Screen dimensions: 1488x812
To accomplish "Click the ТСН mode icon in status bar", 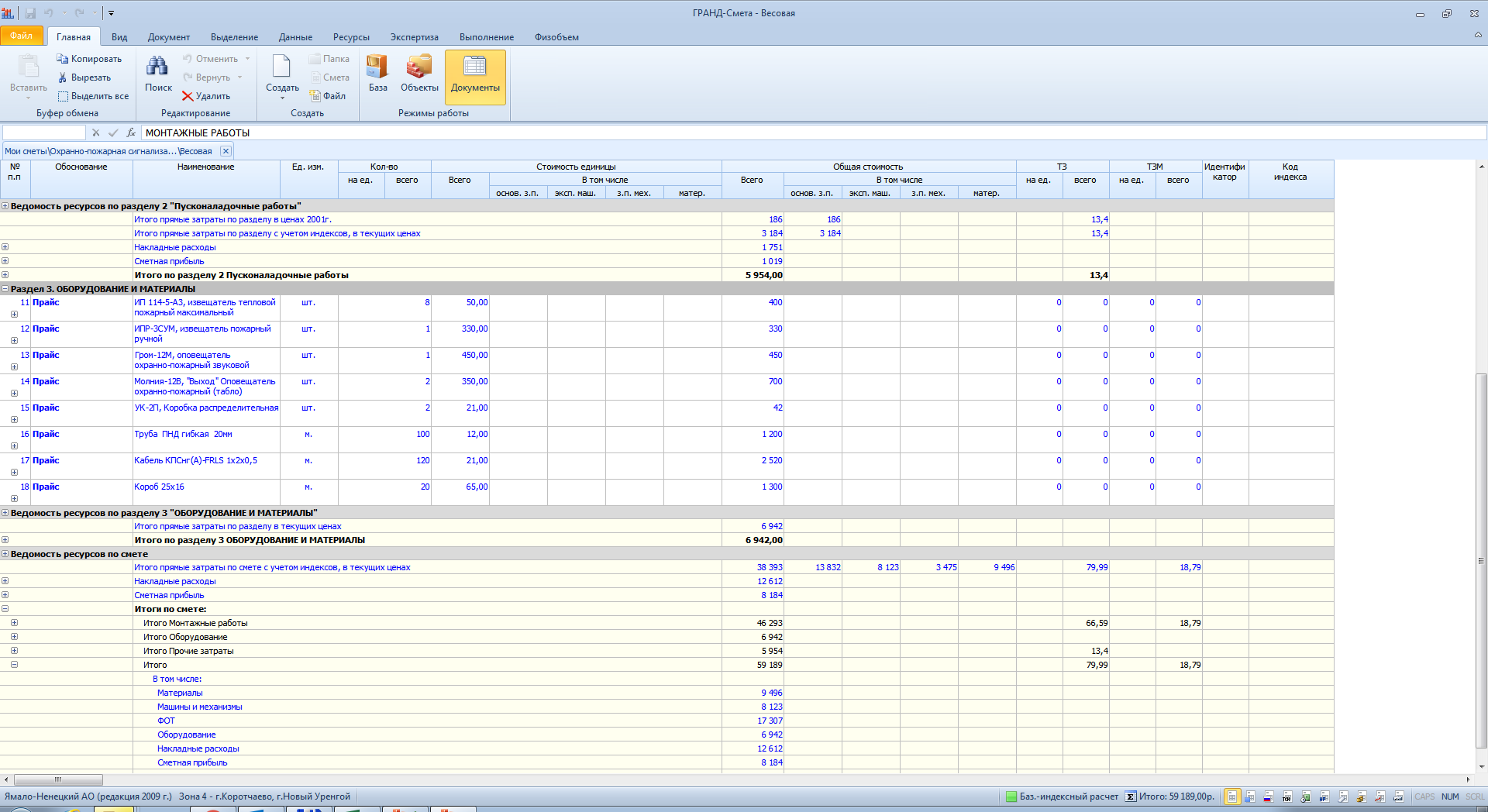I will coord(1286,797).
